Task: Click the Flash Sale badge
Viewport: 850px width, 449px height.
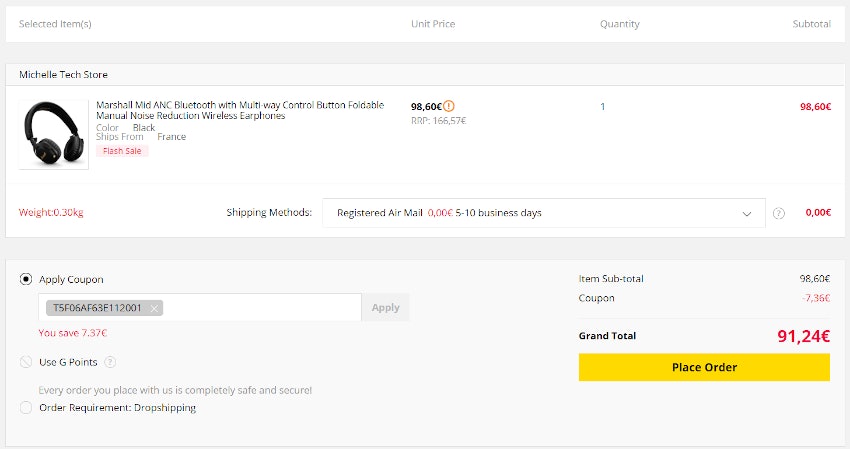Action: point(122,151)
